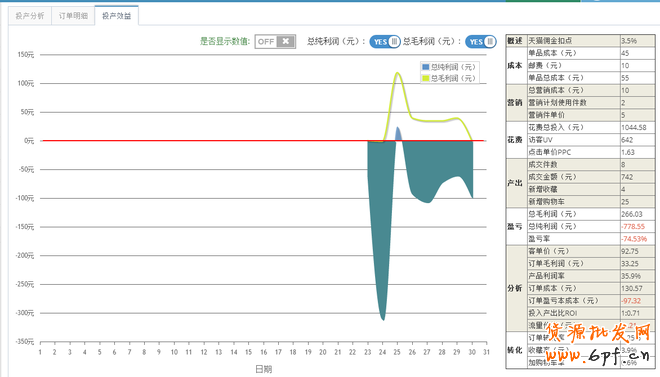
Task: Click the 单品成本 value cell 45
Action: point(637,53)
